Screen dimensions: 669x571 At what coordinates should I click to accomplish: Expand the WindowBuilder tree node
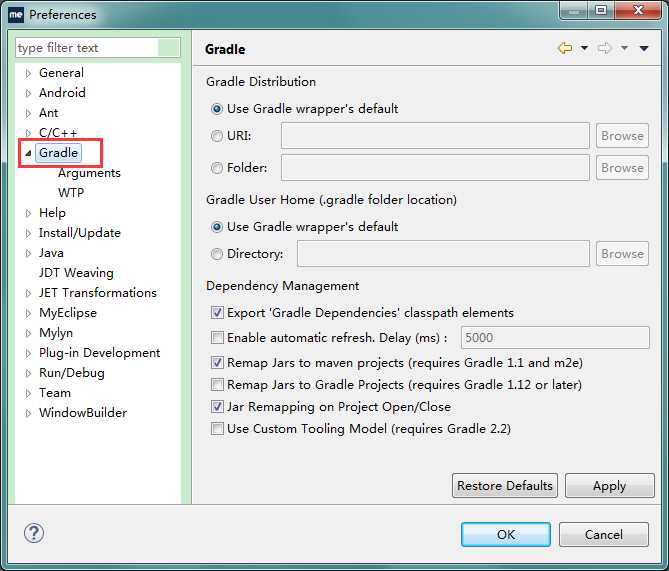pos(28,413)
